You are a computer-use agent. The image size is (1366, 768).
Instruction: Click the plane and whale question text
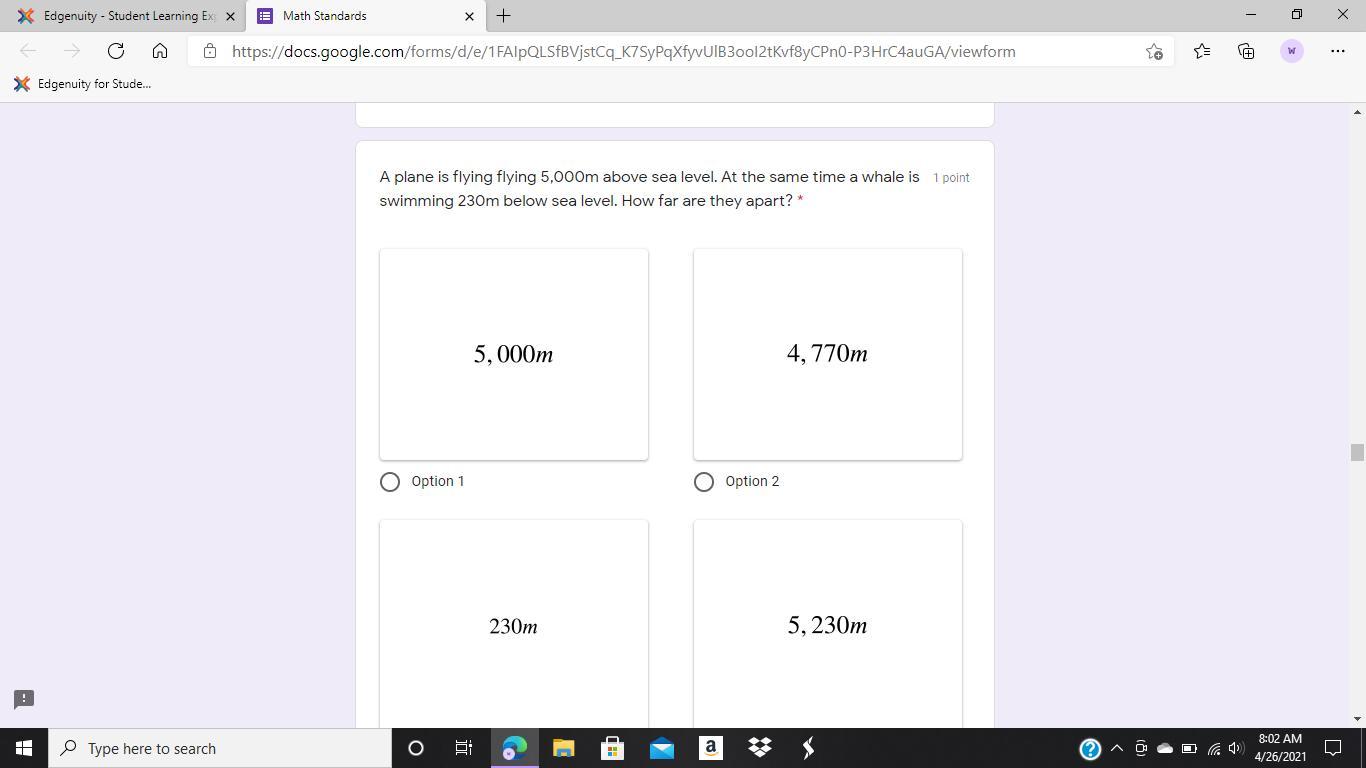(650, 188)
